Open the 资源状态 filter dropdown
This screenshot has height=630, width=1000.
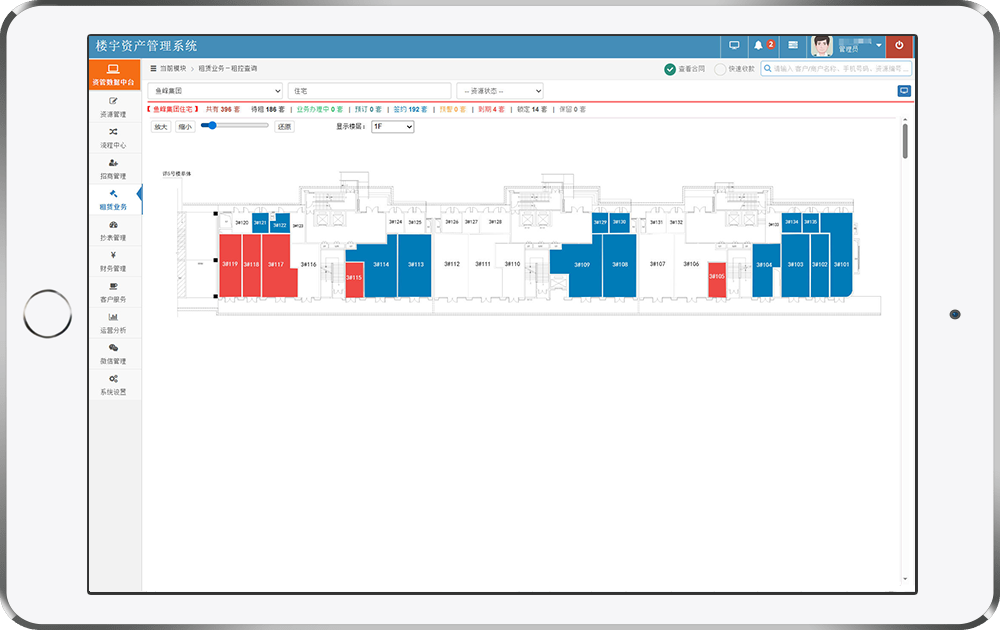pyautogui.click(x=500, y=91)
